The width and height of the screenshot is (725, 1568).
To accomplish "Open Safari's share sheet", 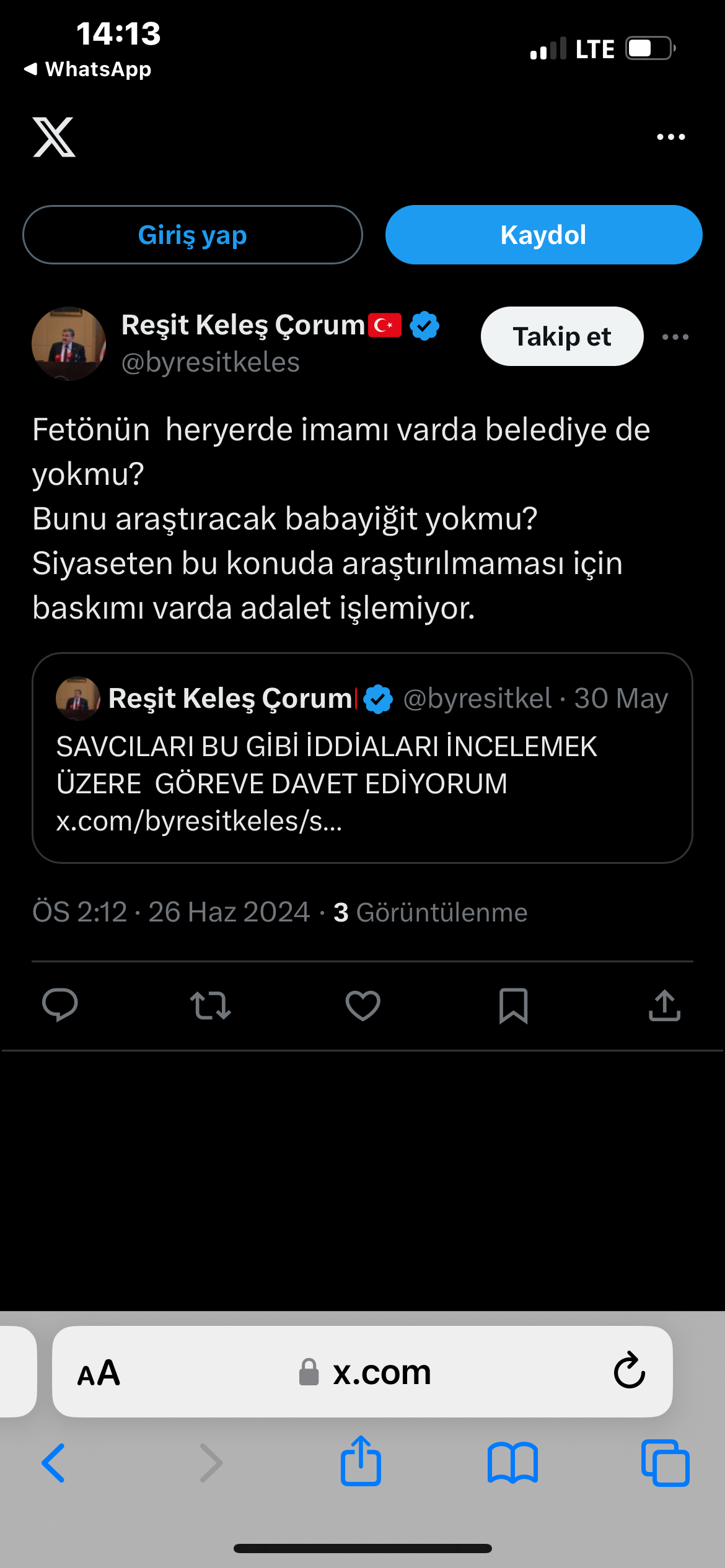I will pos(361,1461).
